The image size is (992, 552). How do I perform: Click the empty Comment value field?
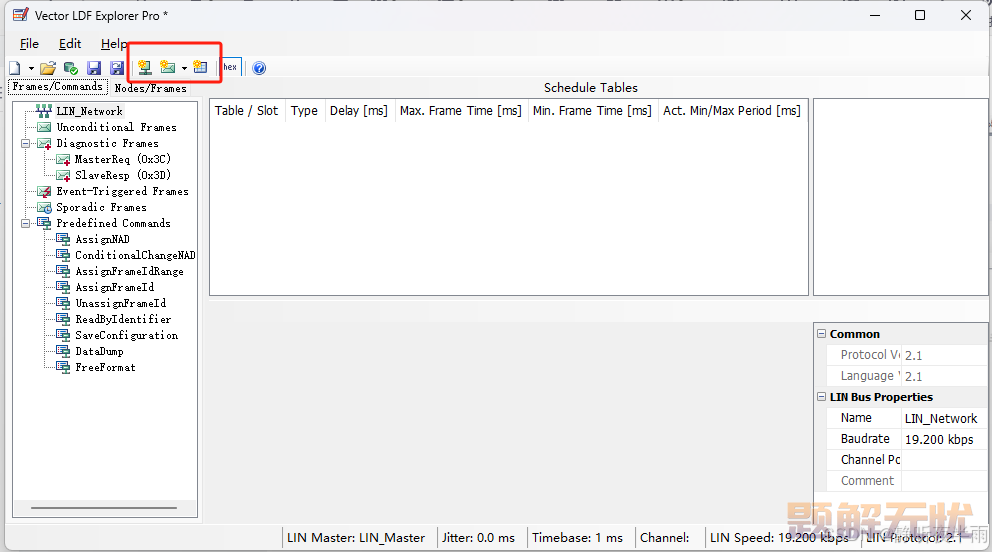point(945,481)
